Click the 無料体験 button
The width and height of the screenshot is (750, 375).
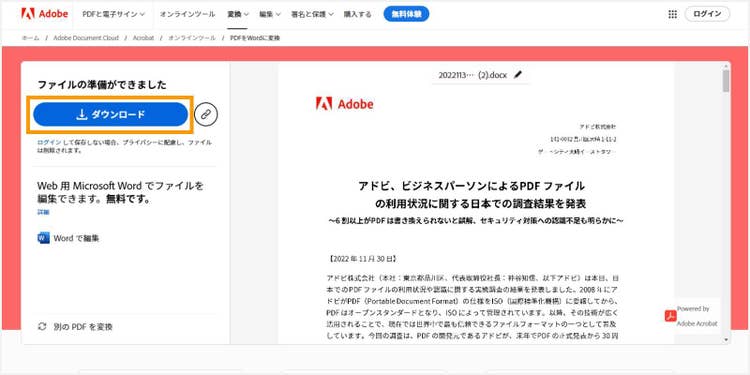click(x=406, y=14)
